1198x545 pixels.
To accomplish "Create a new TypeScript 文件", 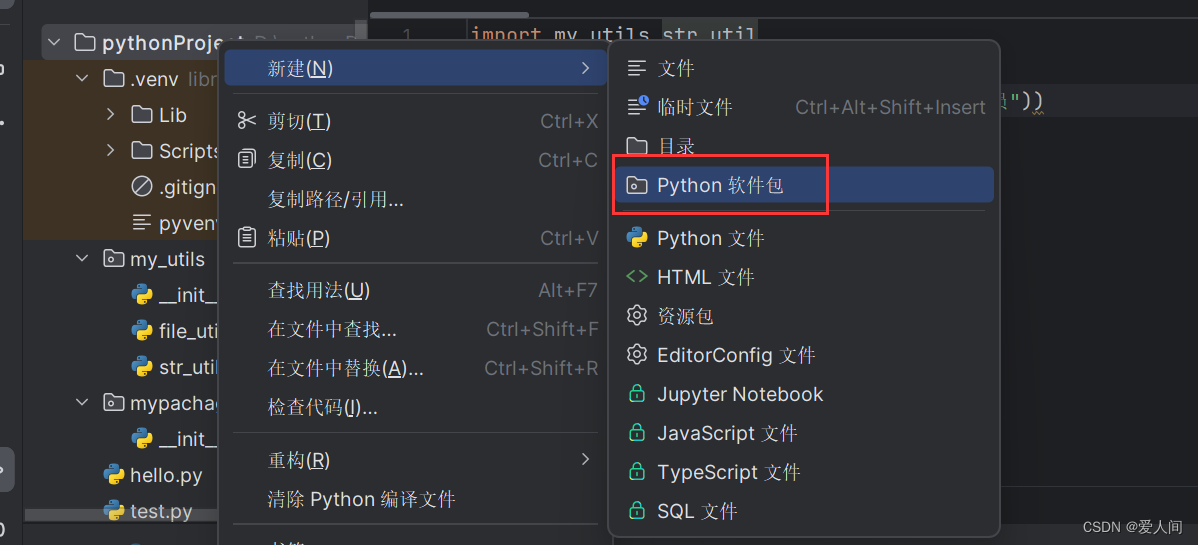I will 804,472.
